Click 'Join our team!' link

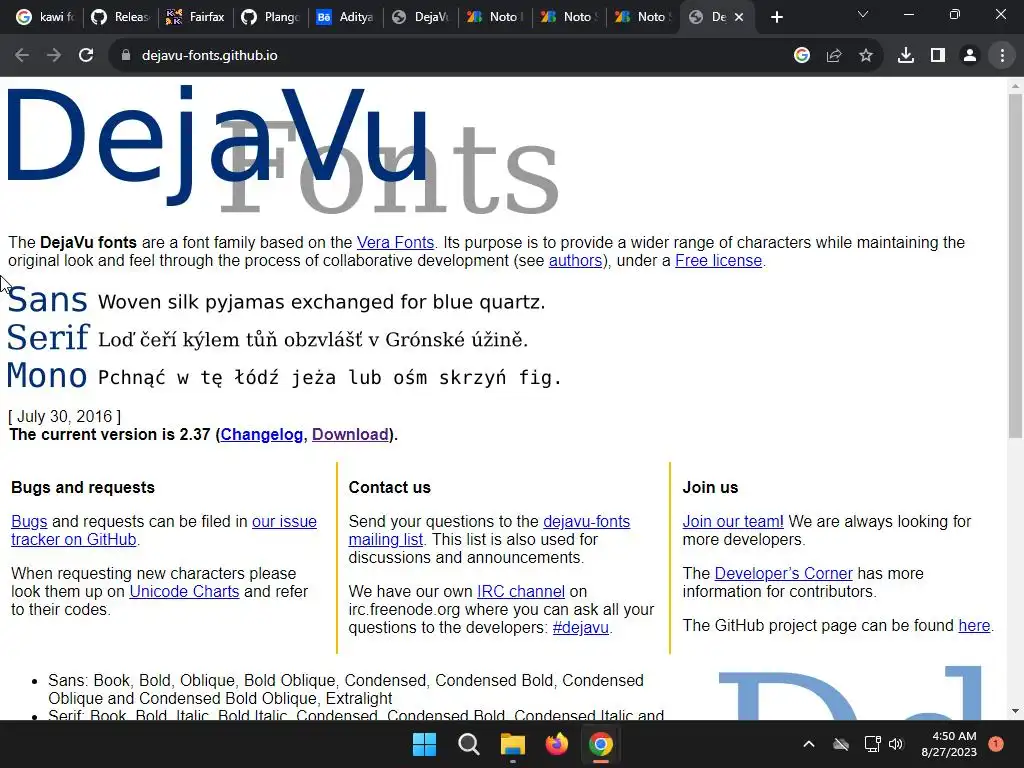733,521
